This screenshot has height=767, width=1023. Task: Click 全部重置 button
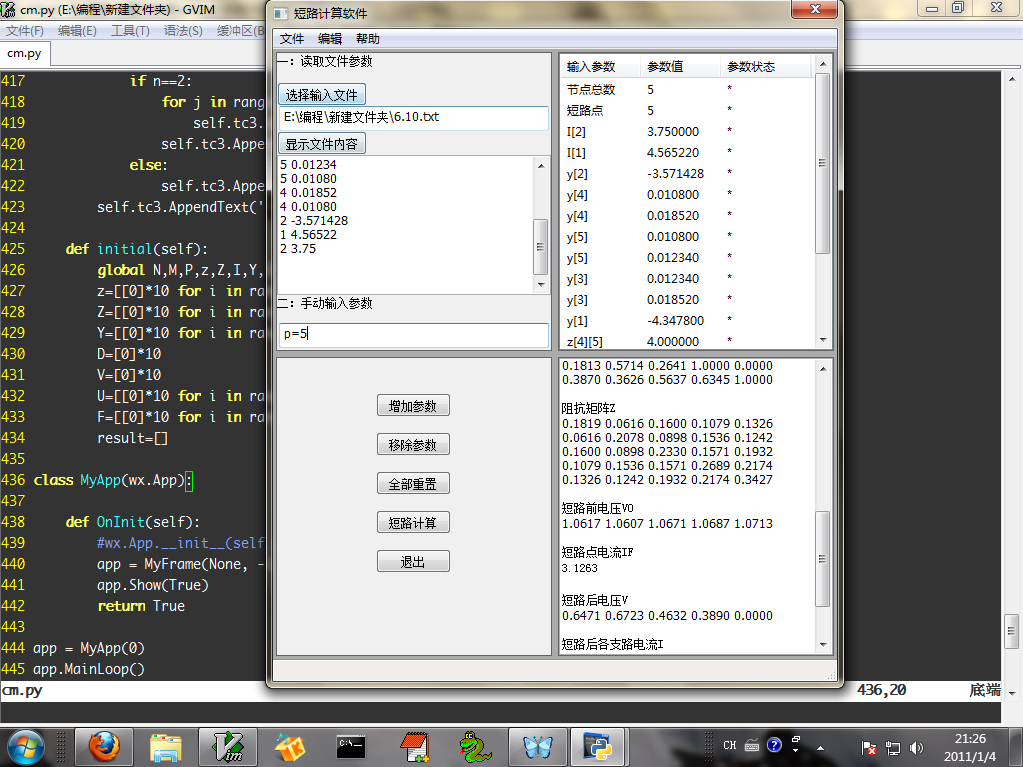tap(413, 484)
